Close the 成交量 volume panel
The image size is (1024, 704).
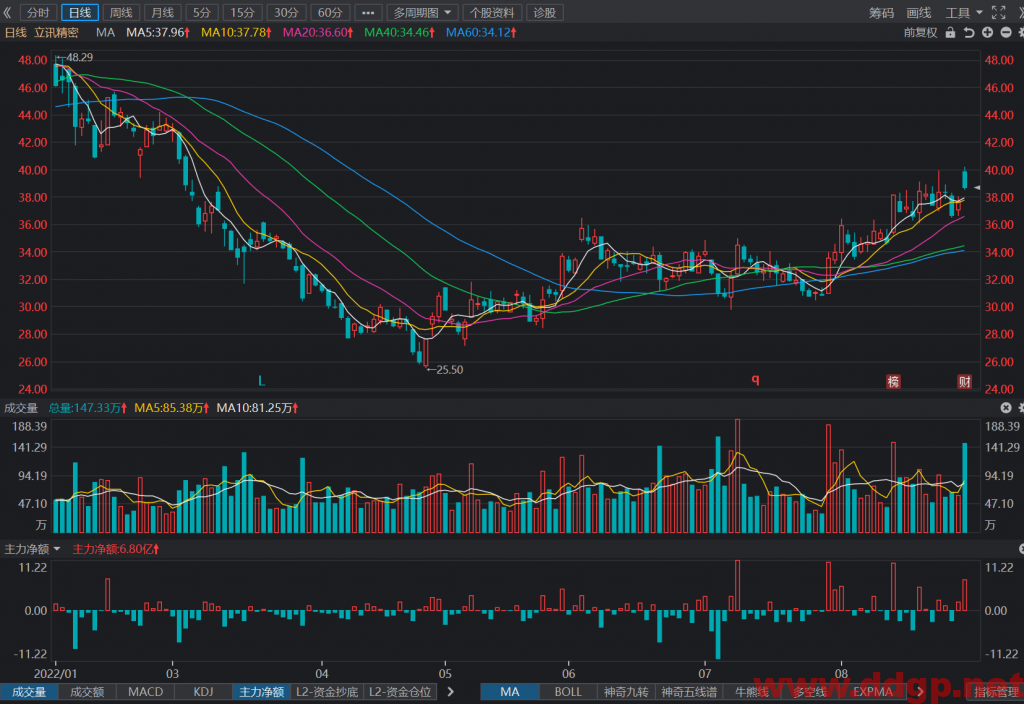tap(1006, 408)
